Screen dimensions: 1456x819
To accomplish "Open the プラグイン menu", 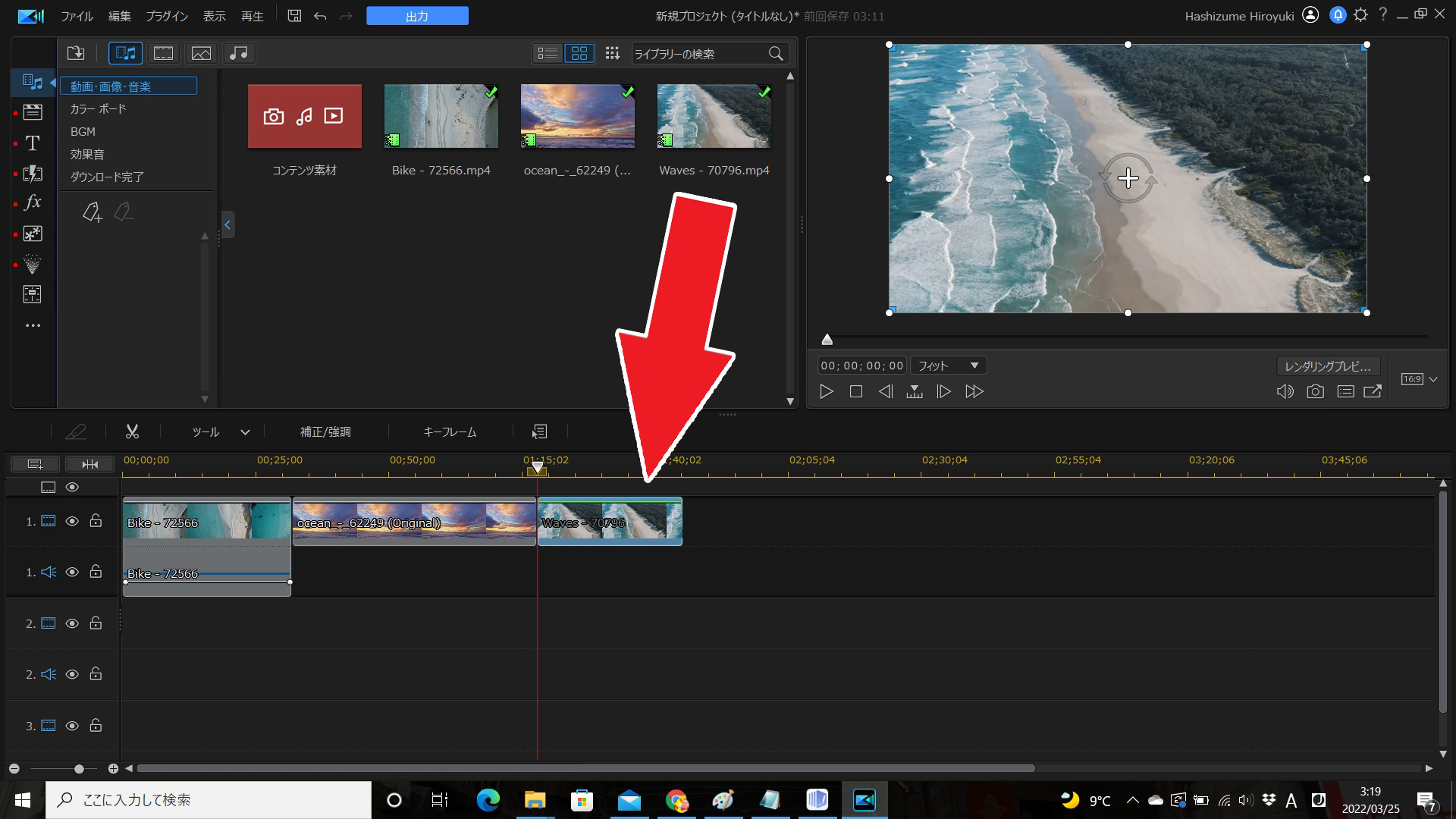I will pyautogui.click(x=166, y=16).
